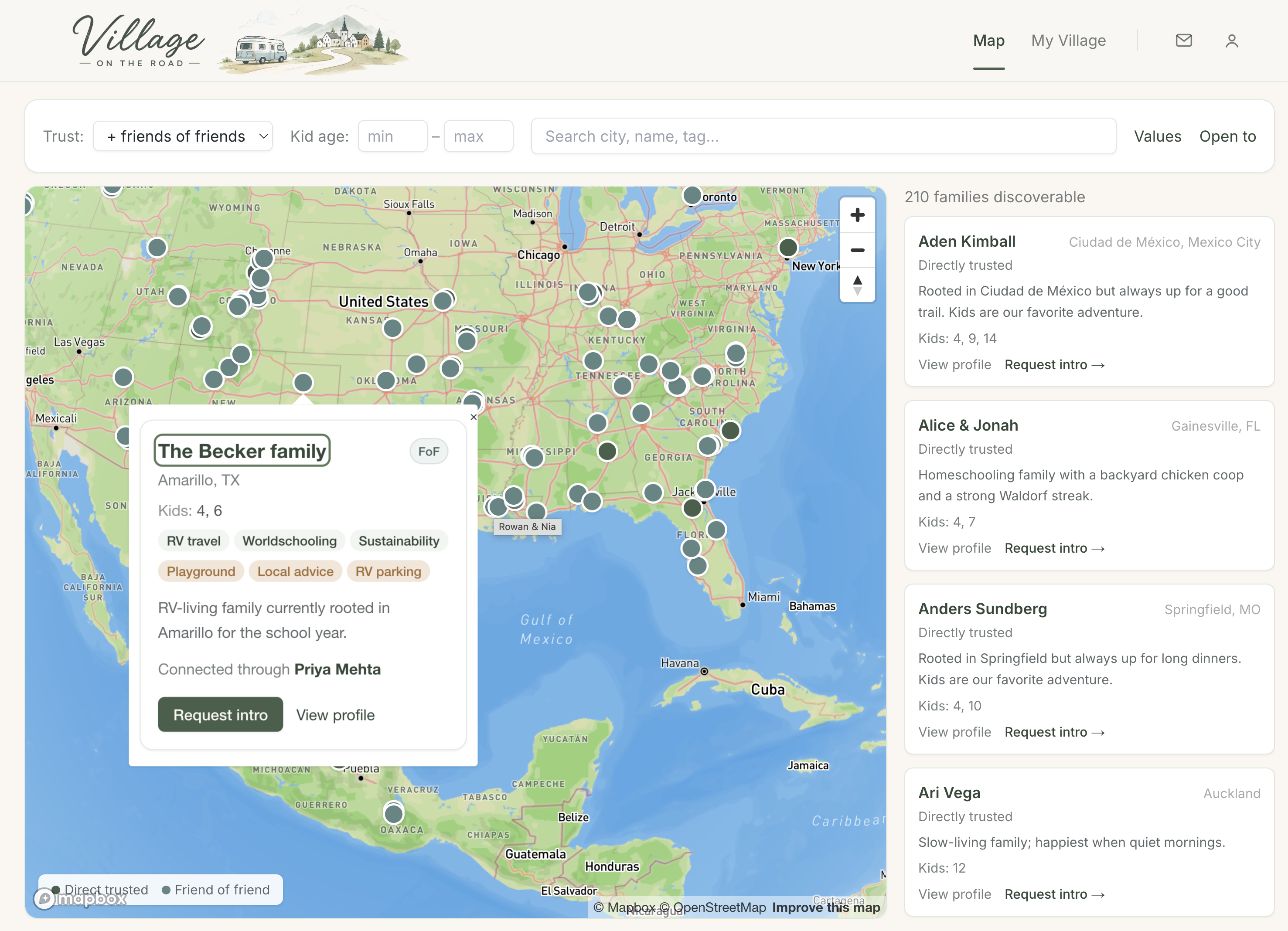Close the Becker family popup
Image resolution: width=1288 pixels, height=931 pixels.
pyautogui.click(x=474, y=417)
